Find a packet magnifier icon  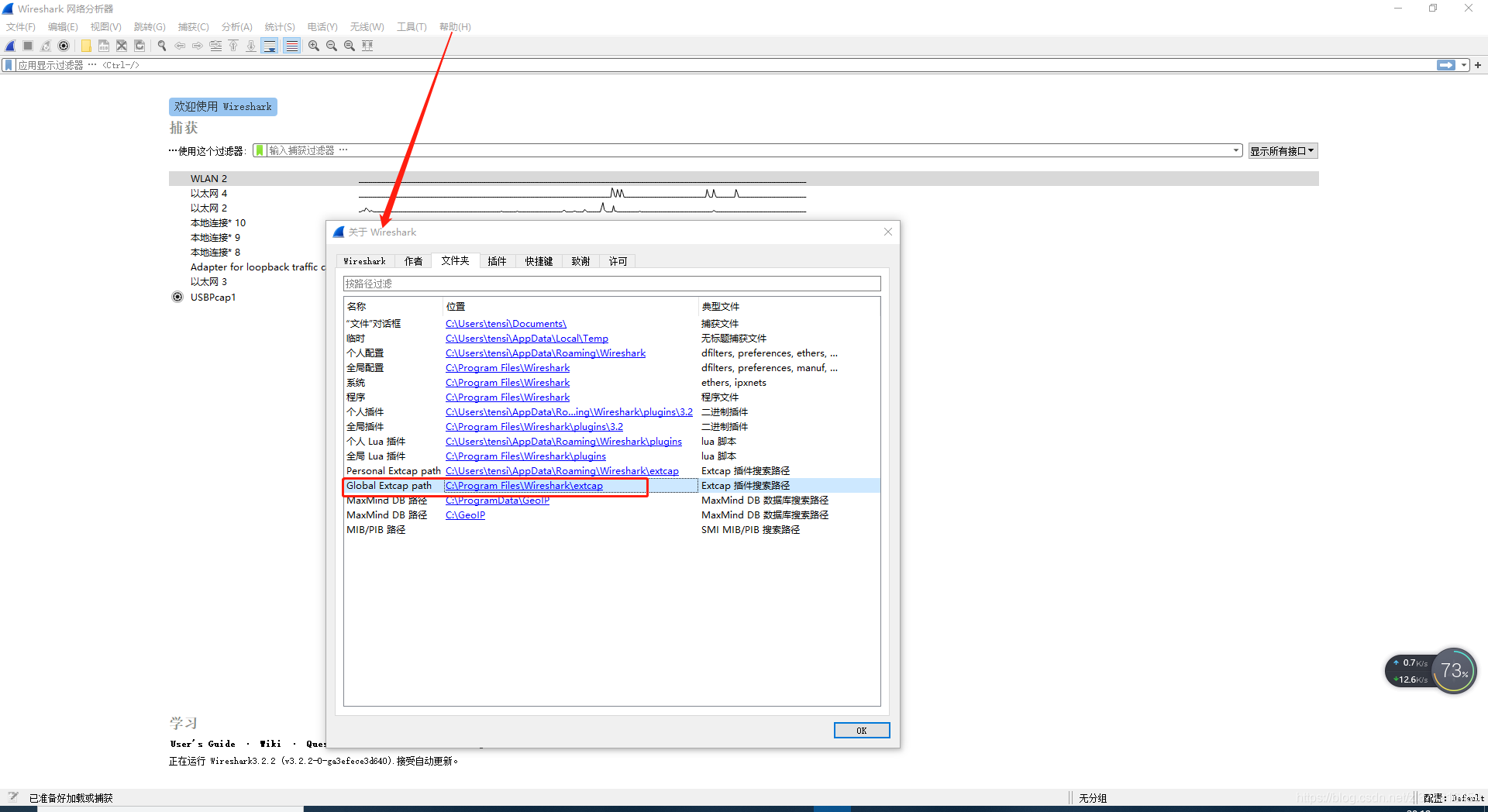pyautogui.click(x=162, y=46)
